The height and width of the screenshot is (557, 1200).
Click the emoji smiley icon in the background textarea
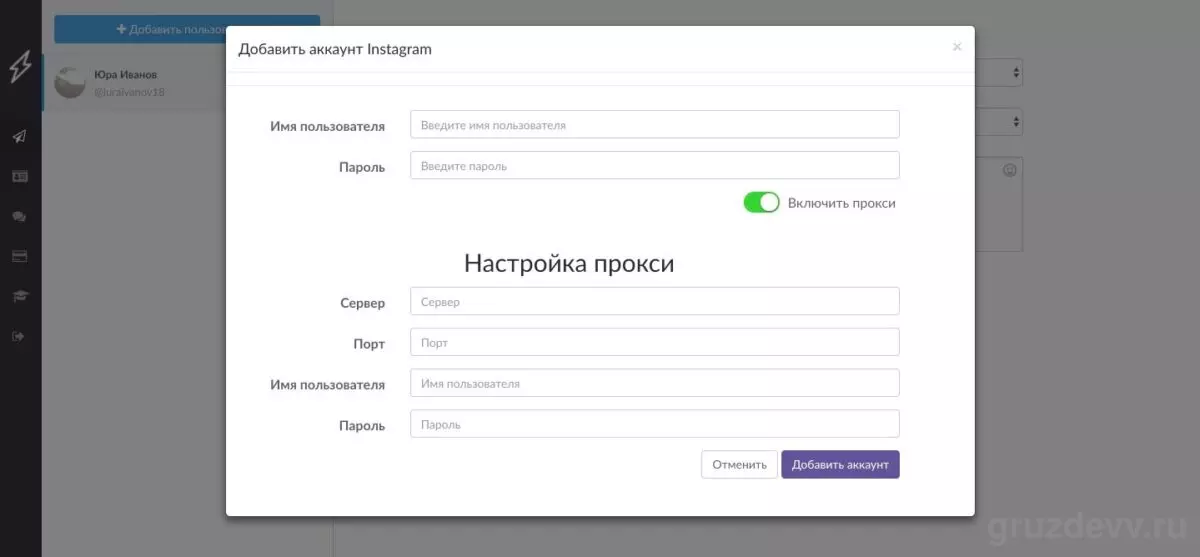coord(1009,171)
